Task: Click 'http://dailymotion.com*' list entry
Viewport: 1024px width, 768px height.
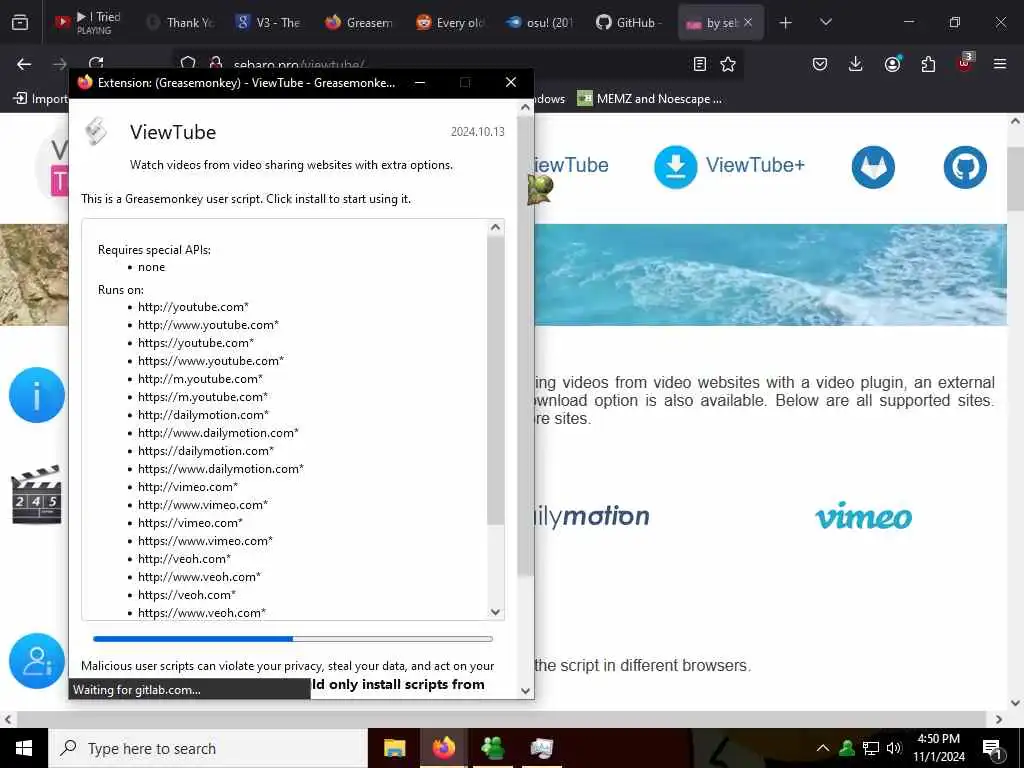Action: coord(203,415)
